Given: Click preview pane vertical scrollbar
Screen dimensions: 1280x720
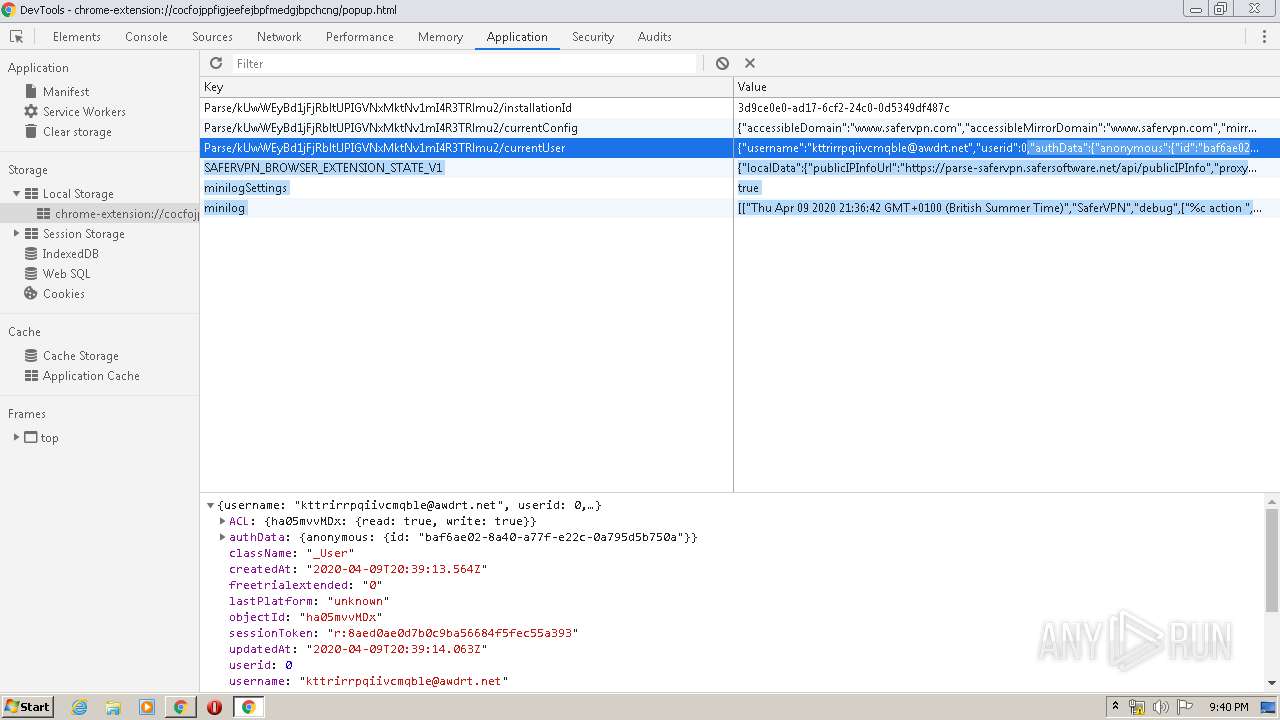Looking at the screenshot, I should click(1272, 560).
